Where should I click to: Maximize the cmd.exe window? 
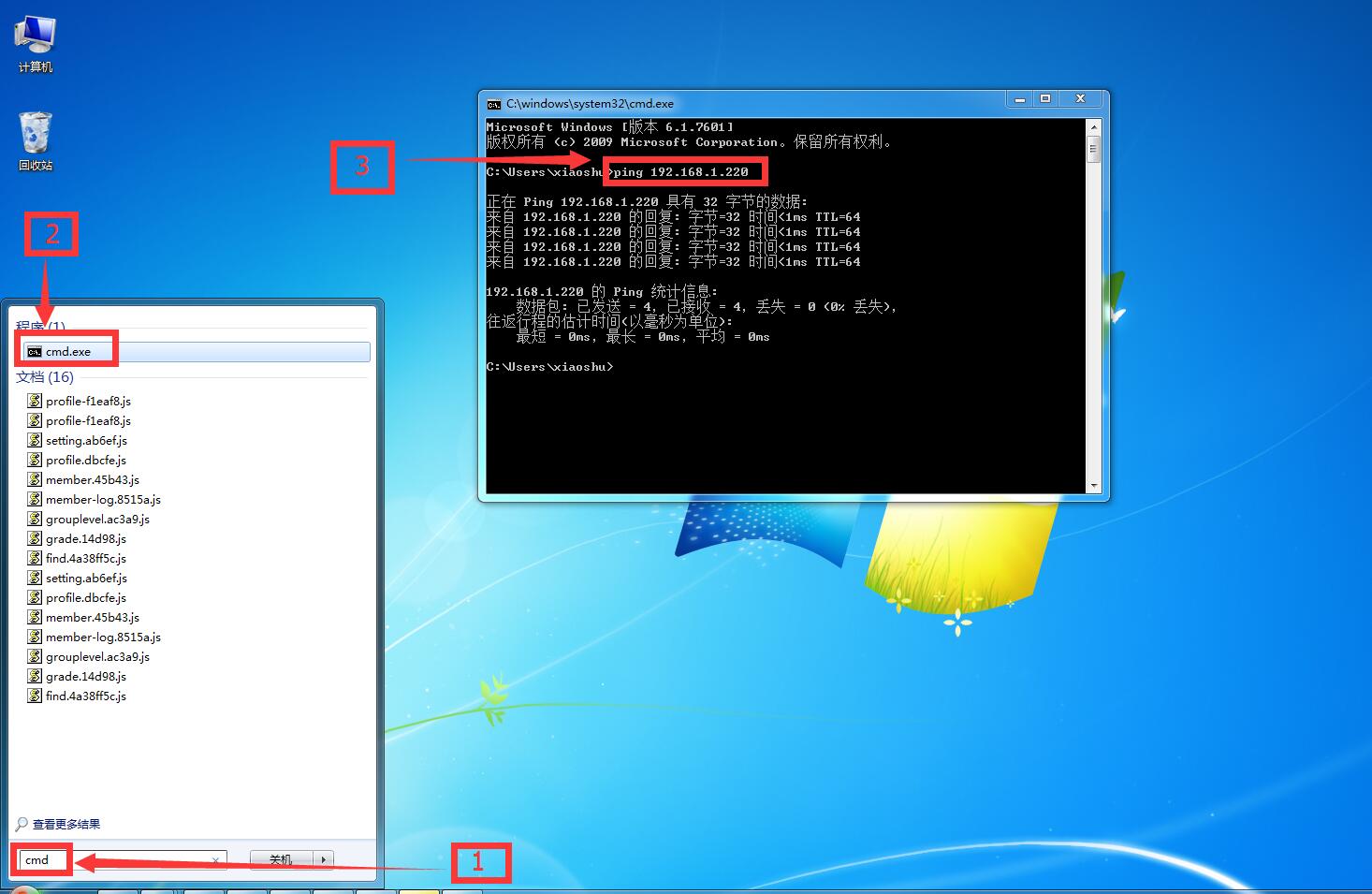(x=1045, y=99)
